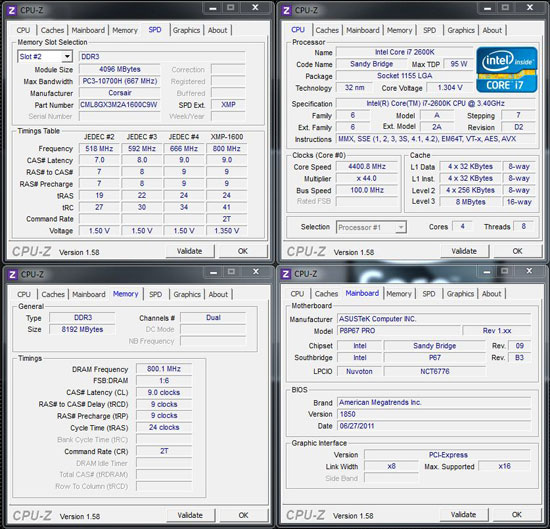
Task: Switch to CPU tab in SPD window
Action: click(24, 30)
